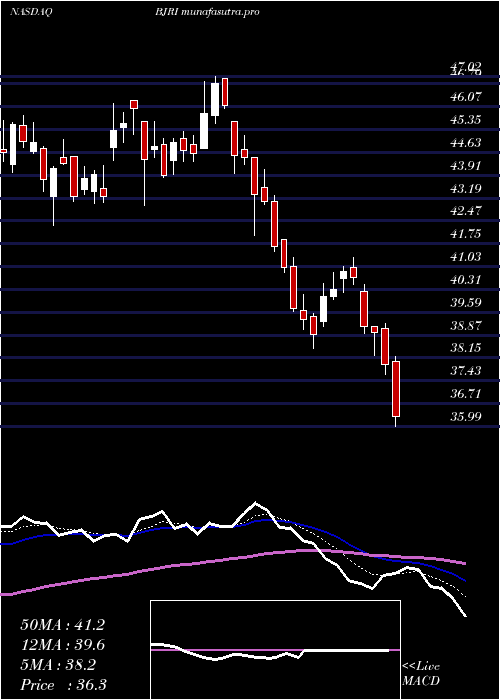The width and height of the screenshot is (500, 700).
Task: Click the 5MA : 38.2 readout
Action: click(58, 665)
